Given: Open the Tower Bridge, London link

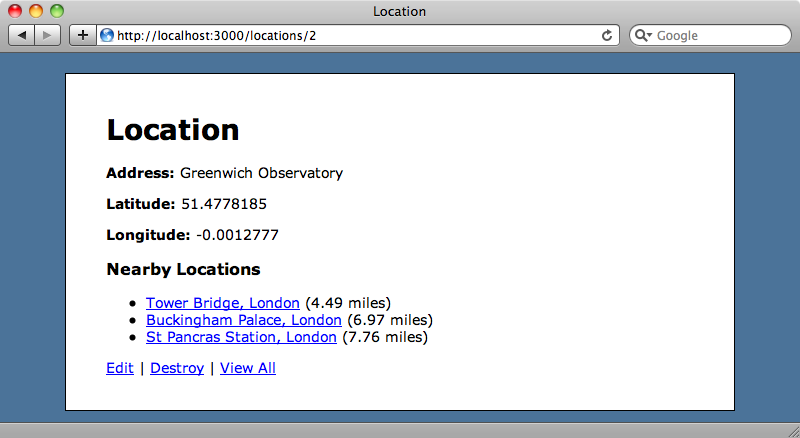Looking at the screenshot, I should pyautogui.click(x=222, y=303).
